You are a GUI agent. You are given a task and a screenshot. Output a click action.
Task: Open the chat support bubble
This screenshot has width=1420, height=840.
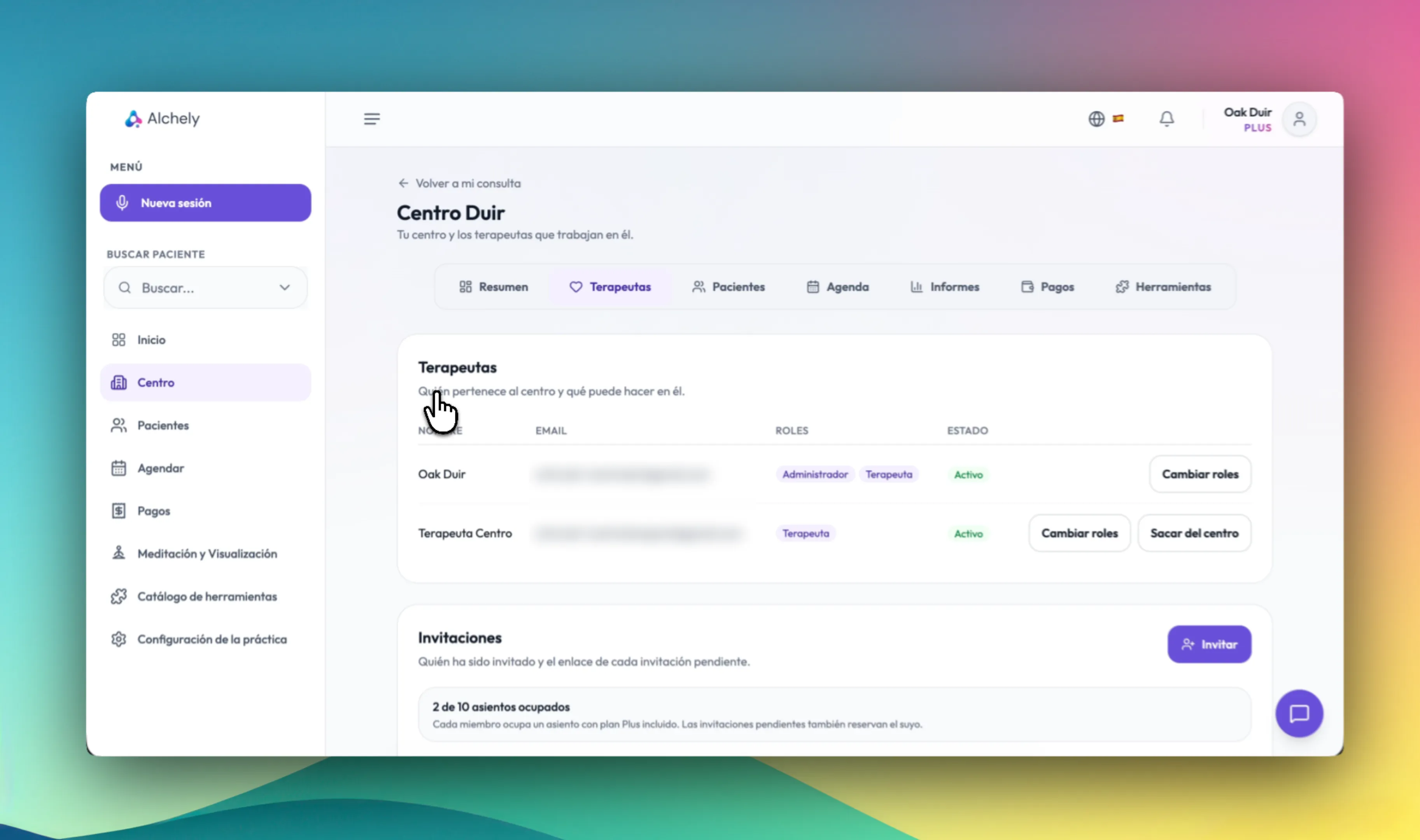1299,713
